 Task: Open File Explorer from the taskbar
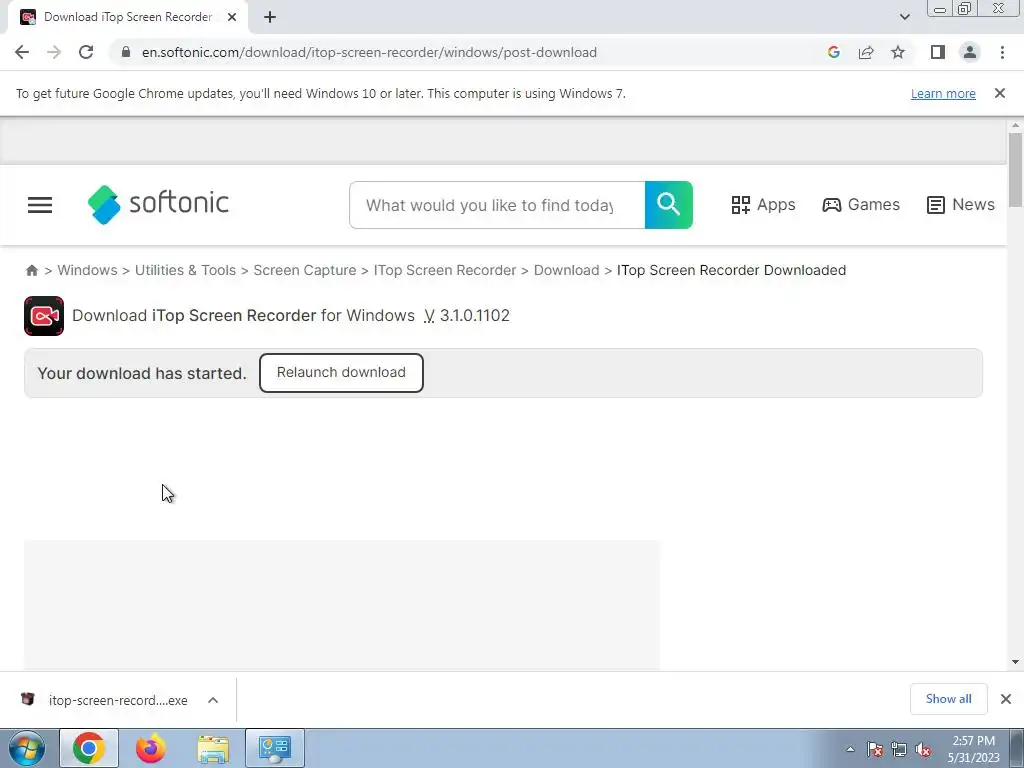[x=213, y=748]
